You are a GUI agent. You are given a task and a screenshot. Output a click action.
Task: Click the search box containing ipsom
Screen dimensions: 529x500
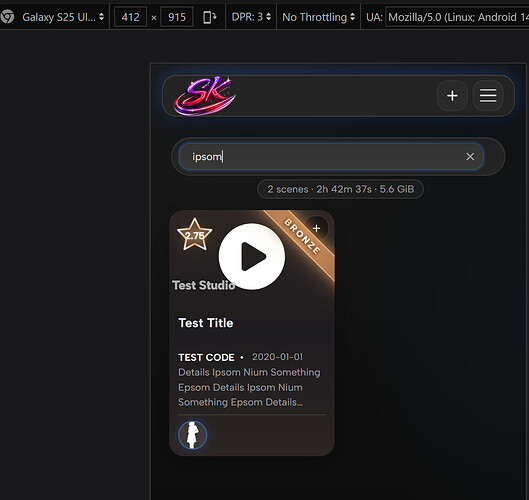331,157
